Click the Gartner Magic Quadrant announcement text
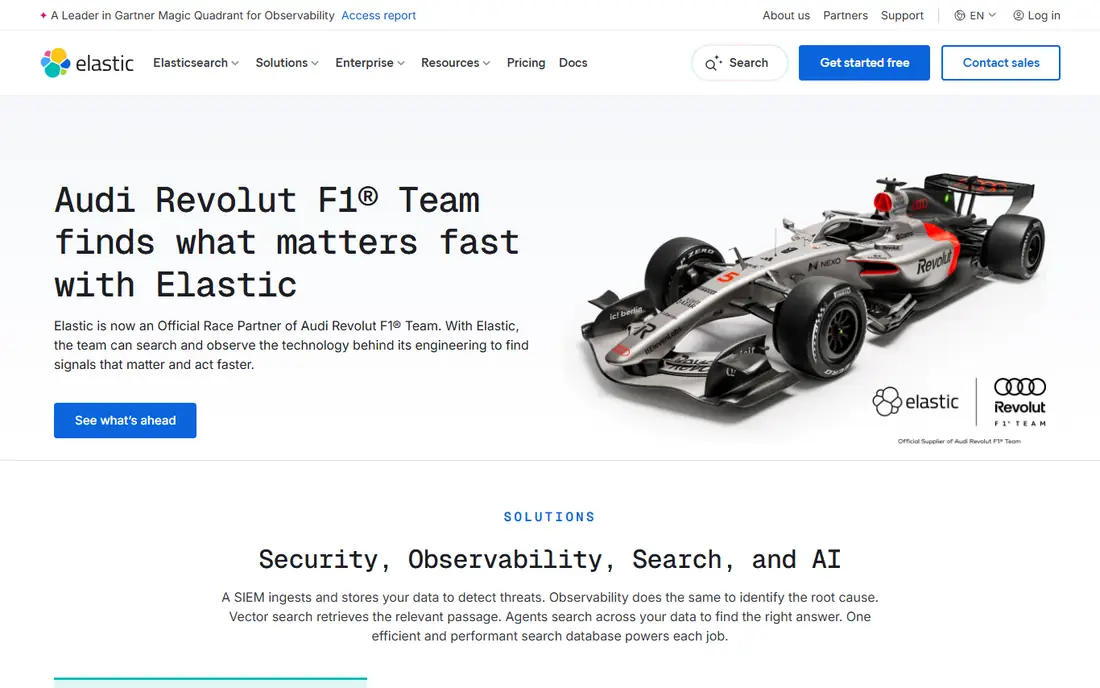The image size is (1100, 688). [x=193, y=15]
